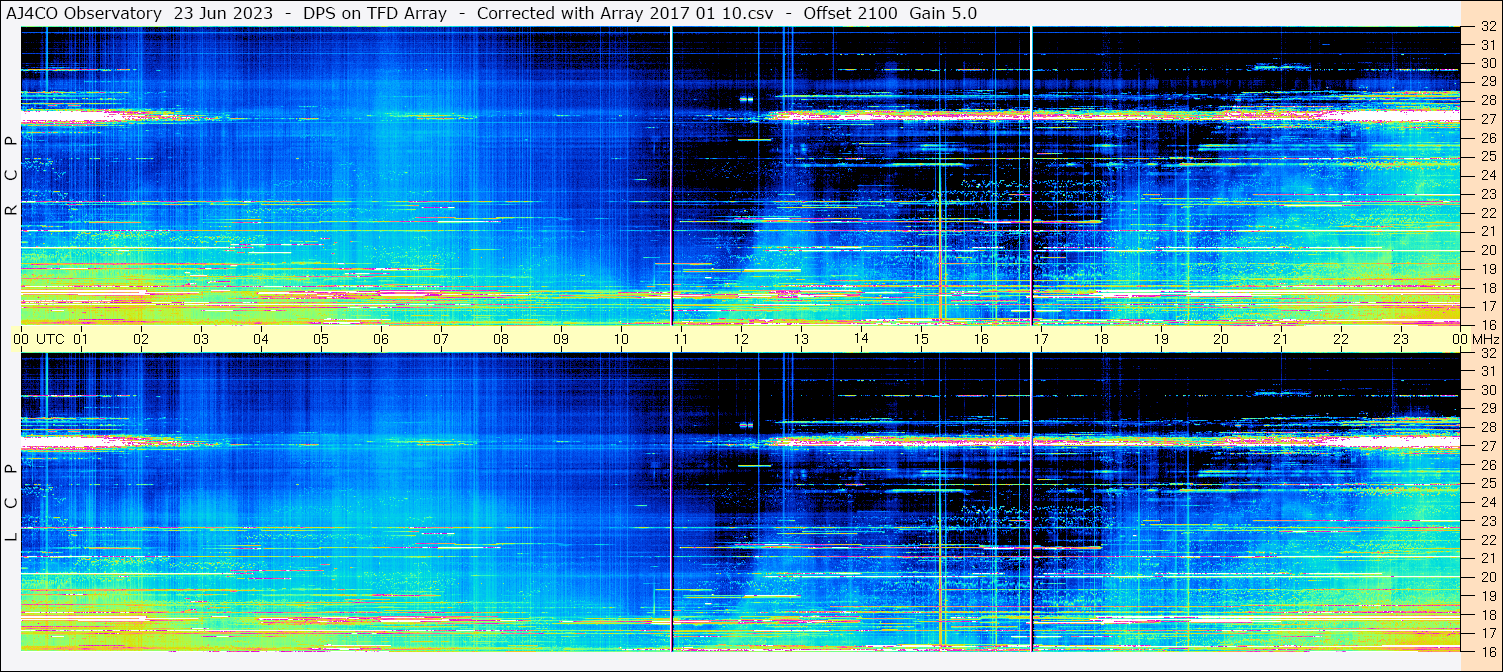Viewport: 1503px width, 672px height.
Task: Click the 17 hour label on the time axis
Action: [x=1041, y=339]
